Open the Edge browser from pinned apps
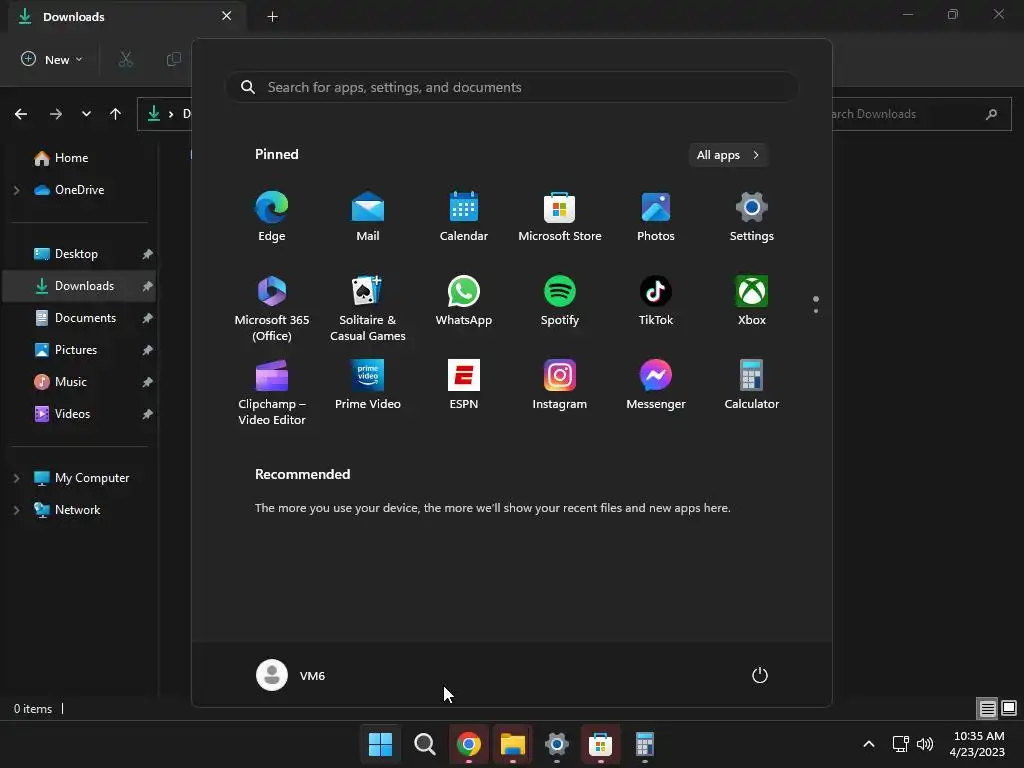Screen dimensions: 1024x768 click(x=272, y=217)
